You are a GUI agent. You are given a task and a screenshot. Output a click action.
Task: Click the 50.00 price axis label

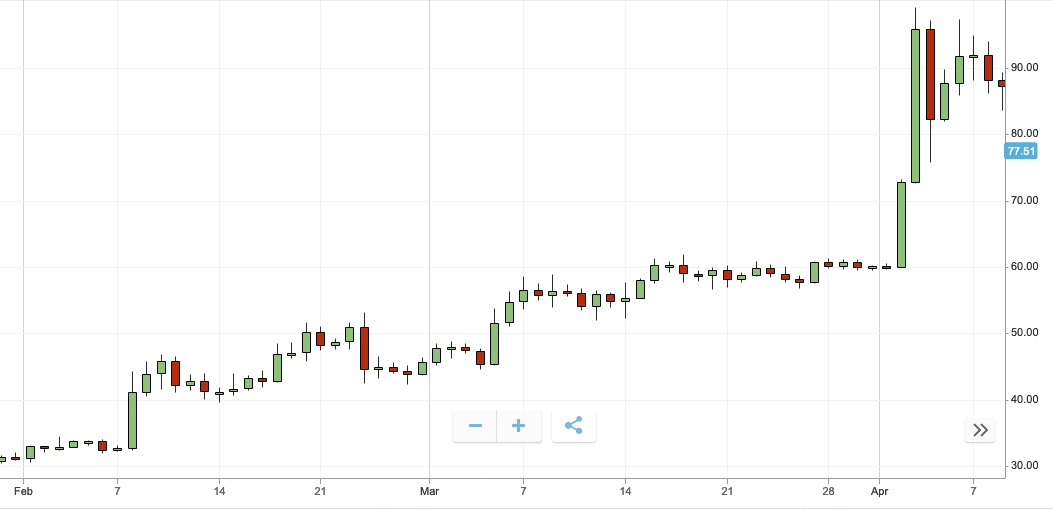pyautogui.click(x=1024, y=333)
